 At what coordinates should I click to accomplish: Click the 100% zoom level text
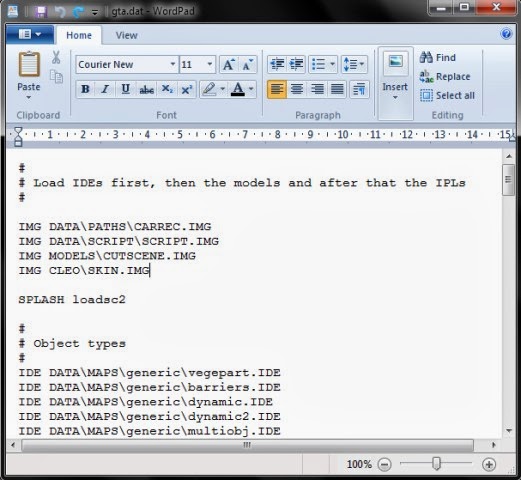point(359,464)
